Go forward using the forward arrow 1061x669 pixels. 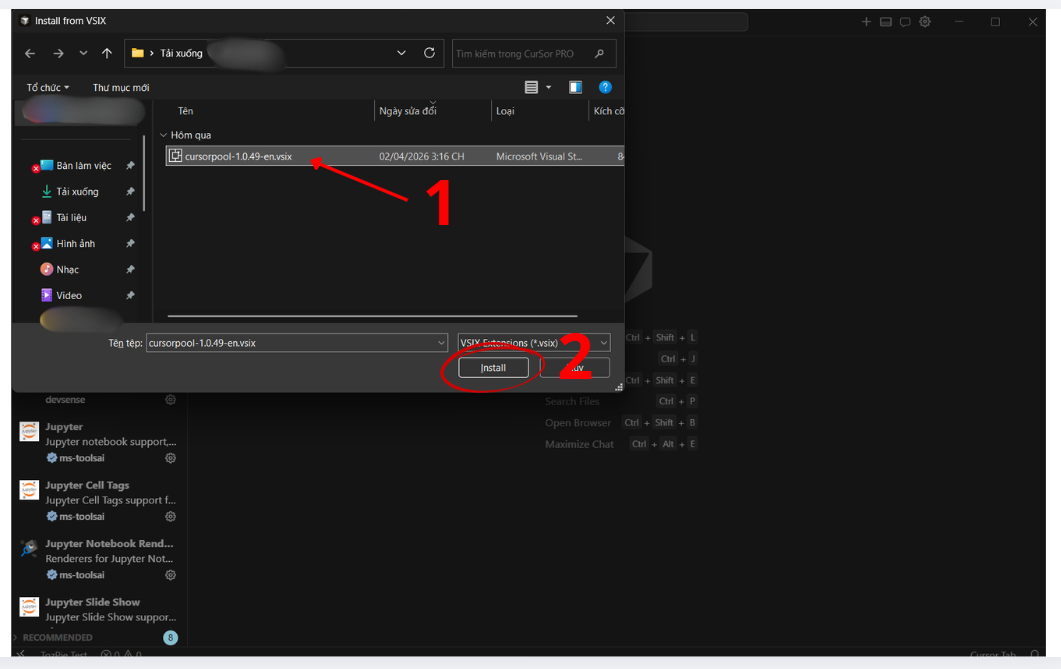point(58,53)
